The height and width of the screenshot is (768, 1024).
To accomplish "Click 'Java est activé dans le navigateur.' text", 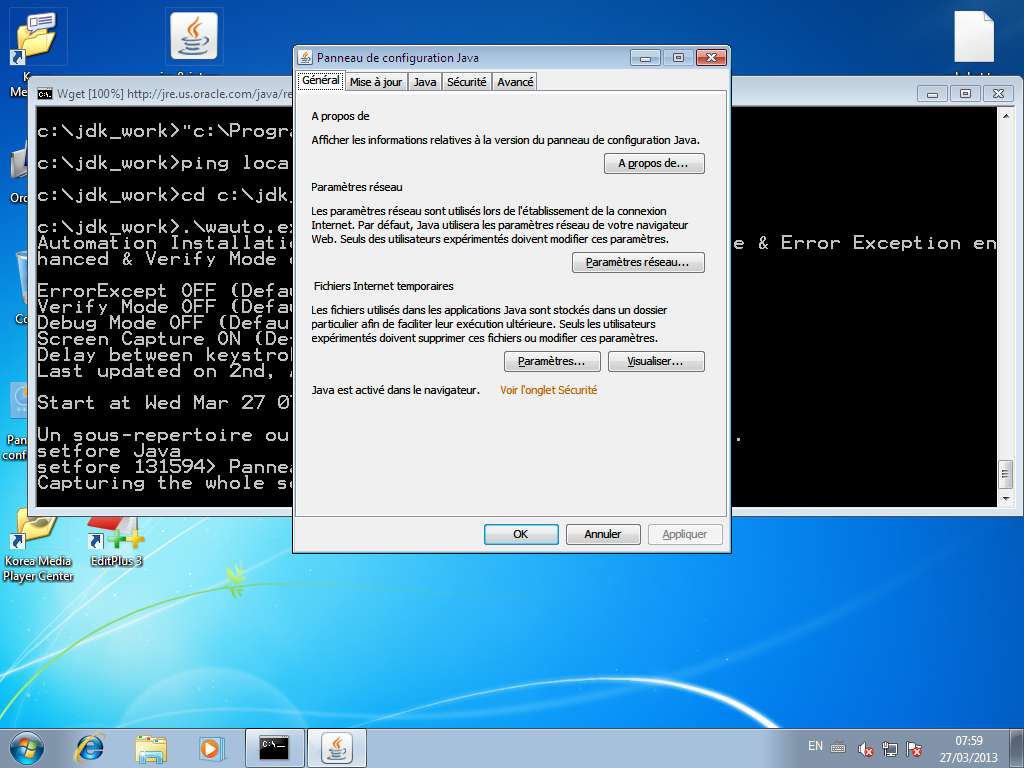I will [395, 390].
